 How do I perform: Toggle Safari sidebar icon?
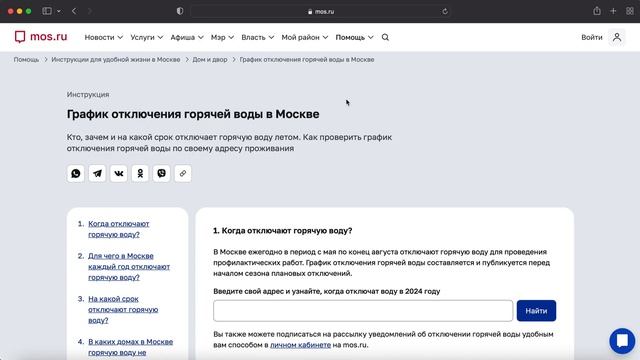coord(47,11)
